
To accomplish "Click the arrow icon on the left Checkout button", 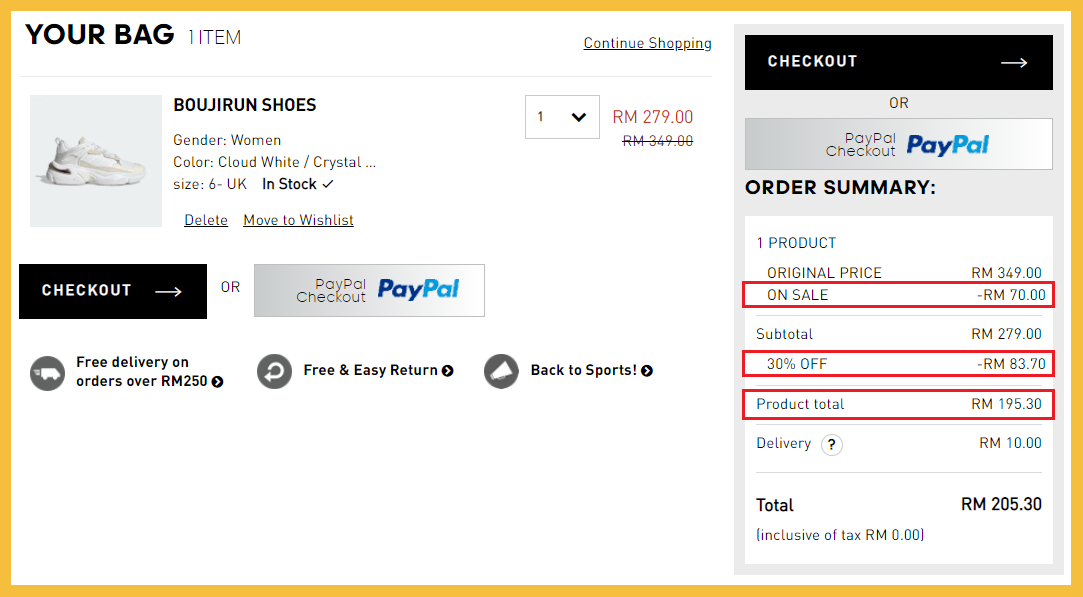I will [x=168, y=291].
